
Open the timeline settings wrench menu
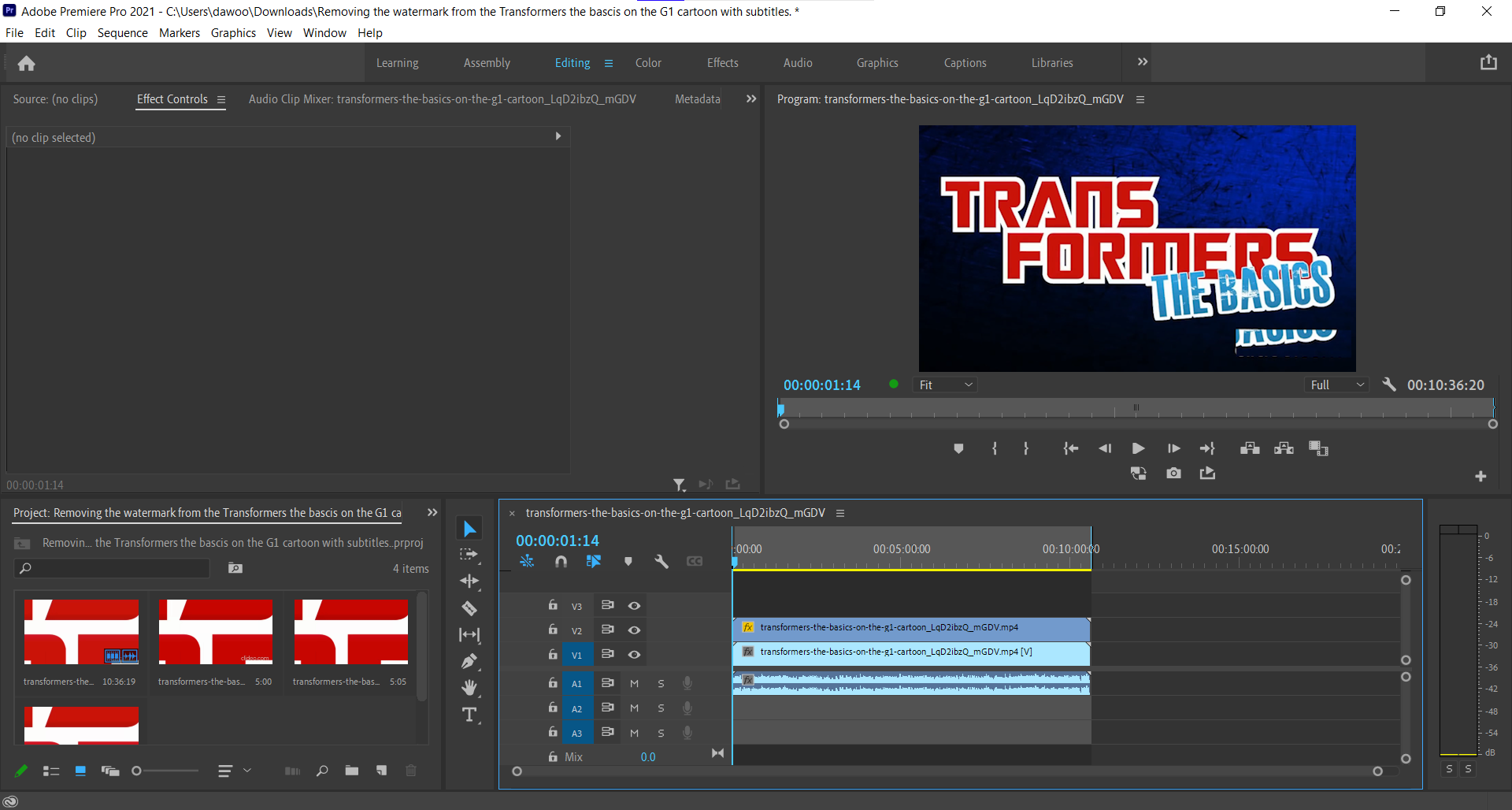pos(661,561)
